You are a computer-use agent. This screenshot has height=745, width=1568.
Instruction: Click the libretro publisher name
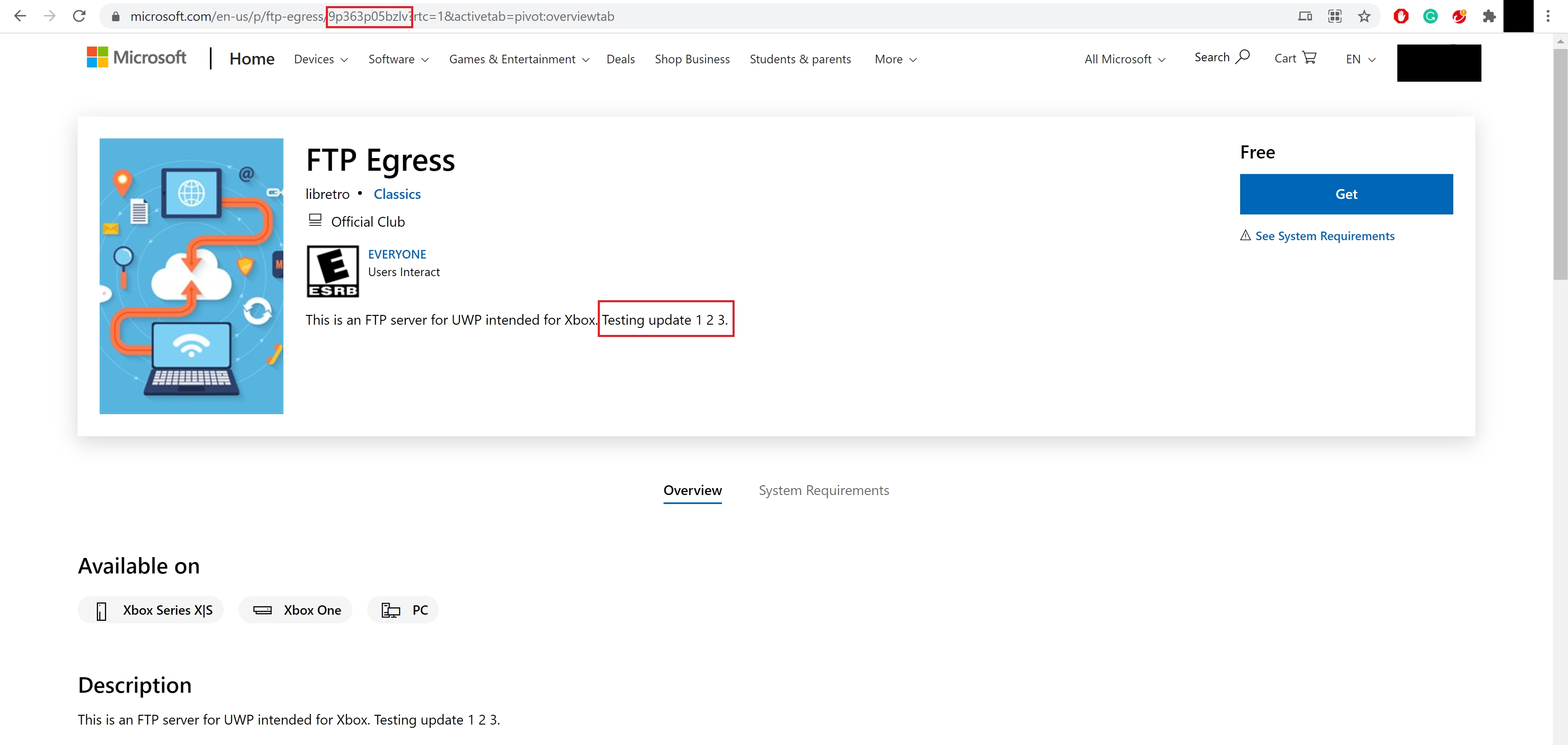click(327, 194)
